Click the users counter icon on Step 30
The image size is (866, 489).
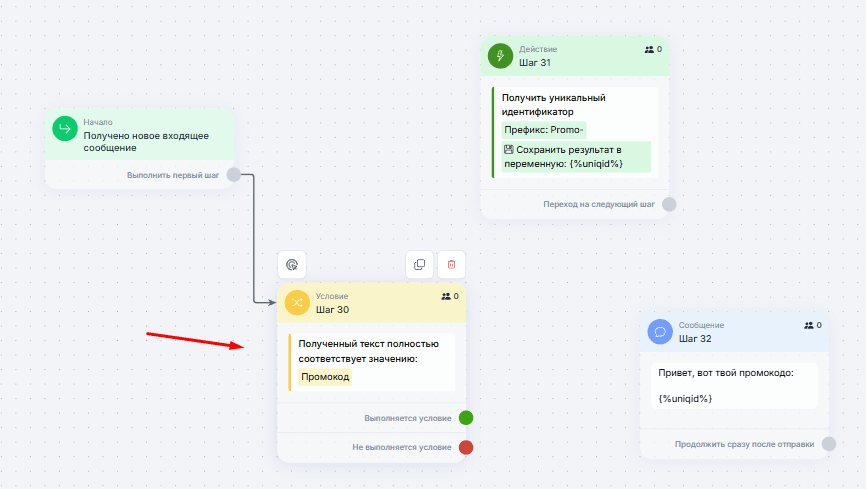446,296
